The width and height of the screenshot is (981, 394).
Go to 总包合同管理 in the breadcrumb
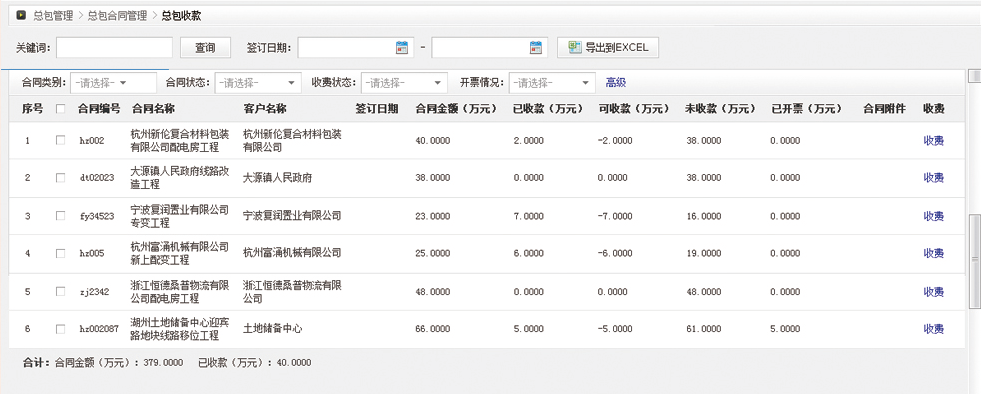(x=118, y=16)
